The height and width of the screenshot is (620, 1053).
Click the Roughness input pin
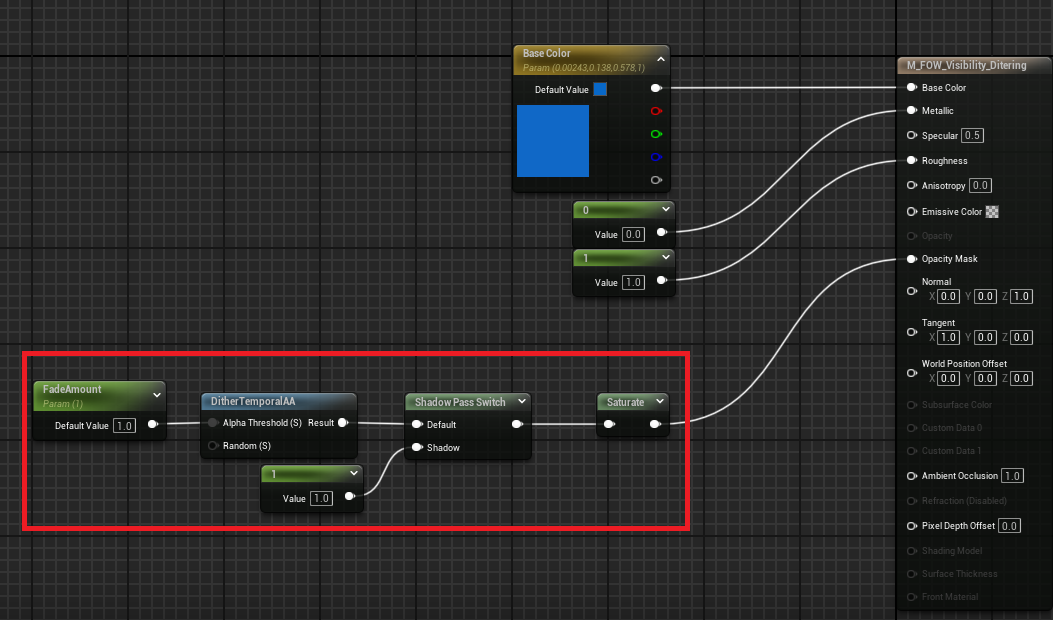[x=911, y=161]
